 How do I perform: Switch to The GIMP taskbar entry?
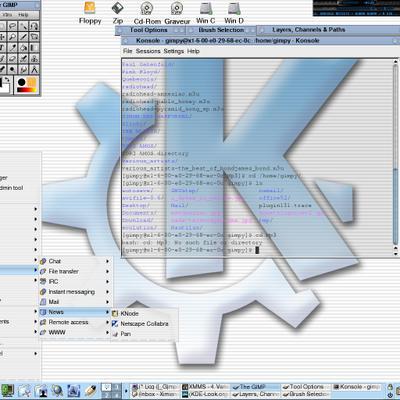pos(256,387)
